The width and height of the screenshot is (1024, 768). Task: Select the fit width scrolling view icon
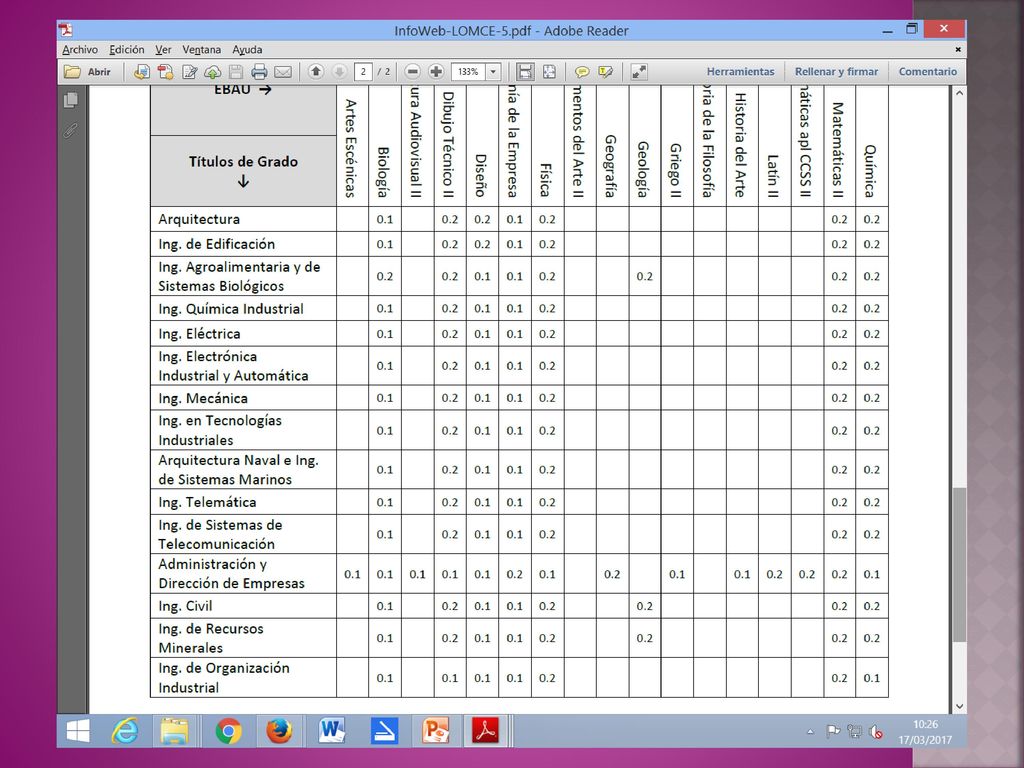pos(525,72)
